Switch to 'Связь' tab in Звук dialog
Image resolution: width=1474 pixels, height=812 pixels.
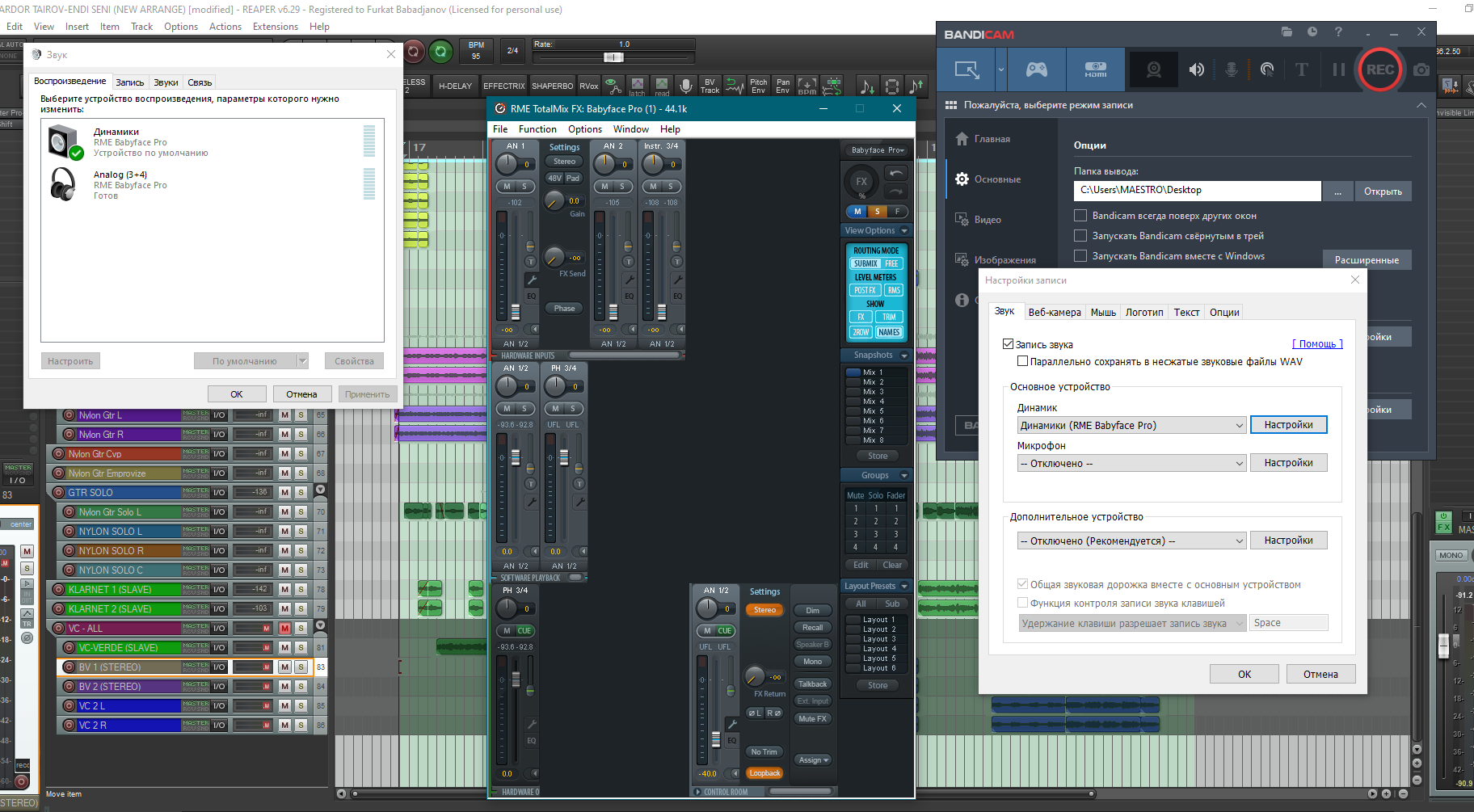click(200, 82)
